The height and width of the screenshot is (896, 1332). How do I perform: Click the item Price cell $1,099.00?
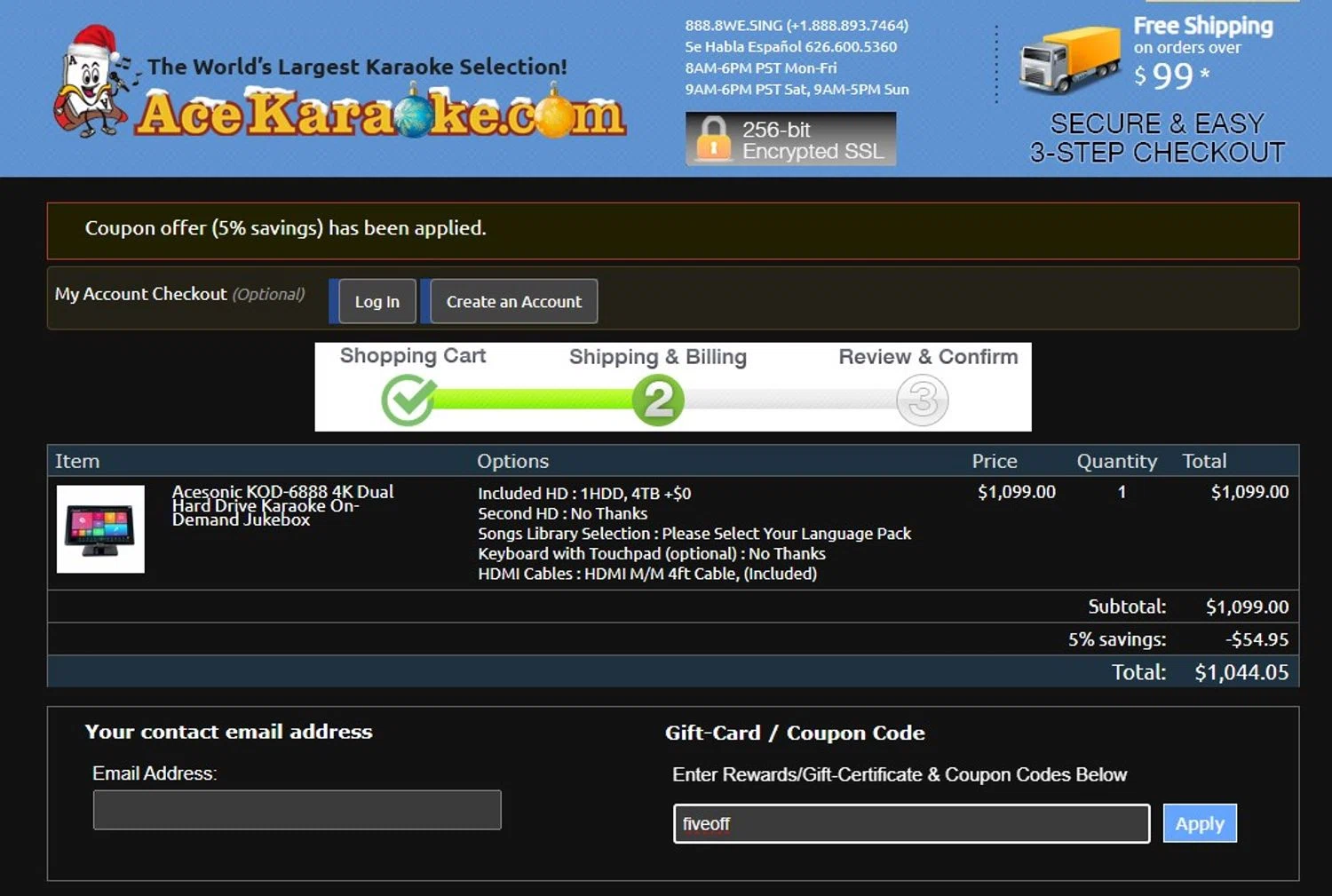pos(1017,492)
